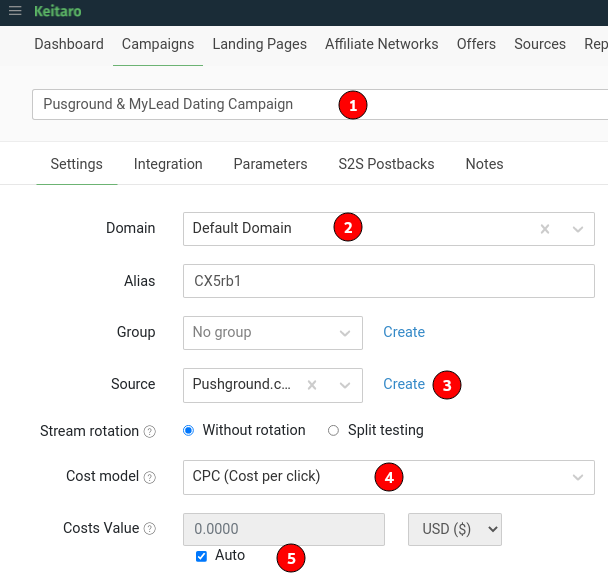Click Create link next to Group

coord(404,332)
